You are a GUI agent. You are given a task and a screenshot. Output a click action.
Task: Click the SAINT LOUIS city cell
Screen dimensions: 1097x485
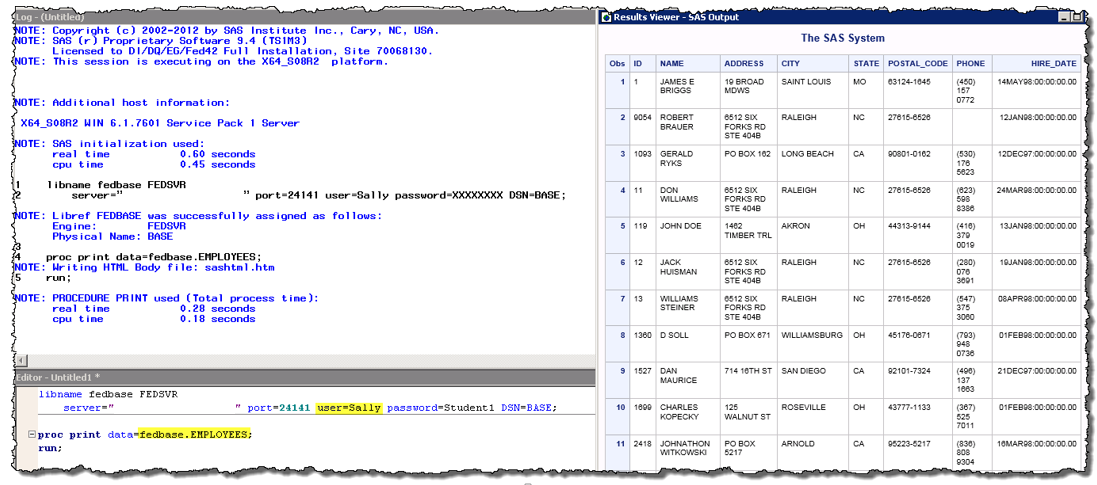pyautogui.click(x=806, y=82)
